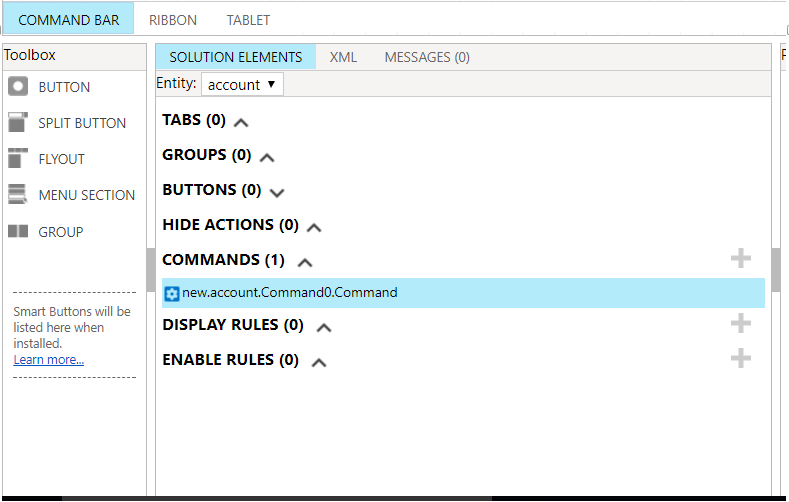Screen dimensions: 789x502
Task: Open the Learn more link
Action: pyautogui.click(x=48, y=360)
